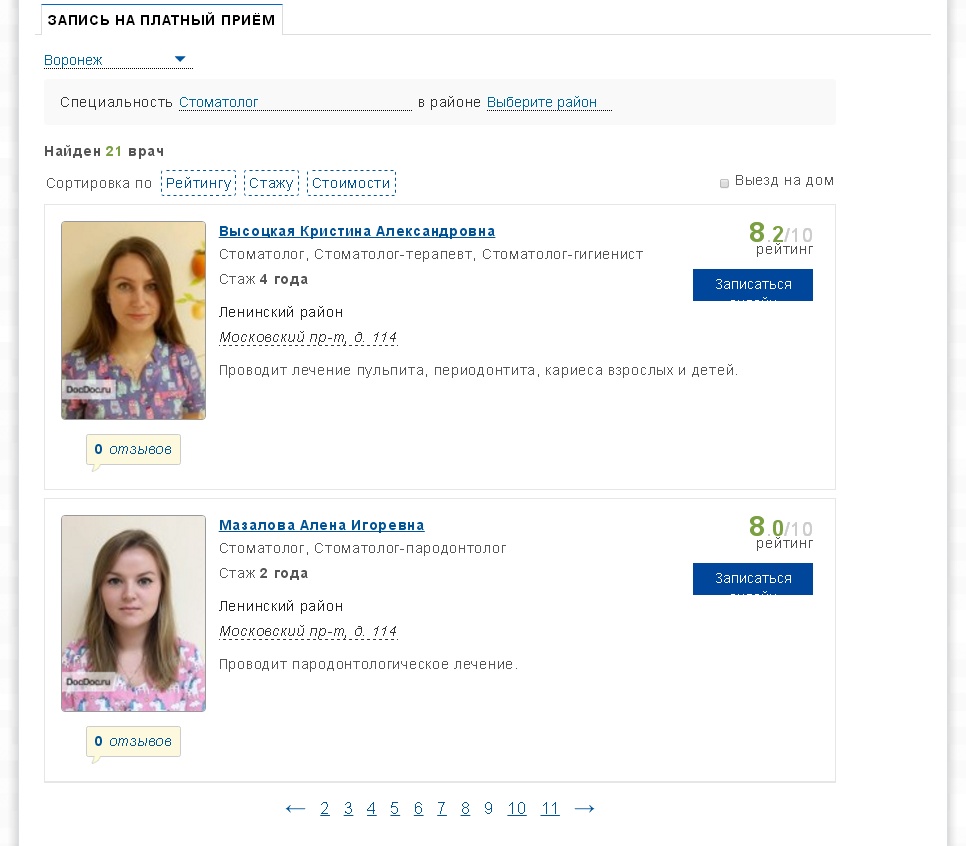Click Стаж 2 года text

(x=263, y=573)
